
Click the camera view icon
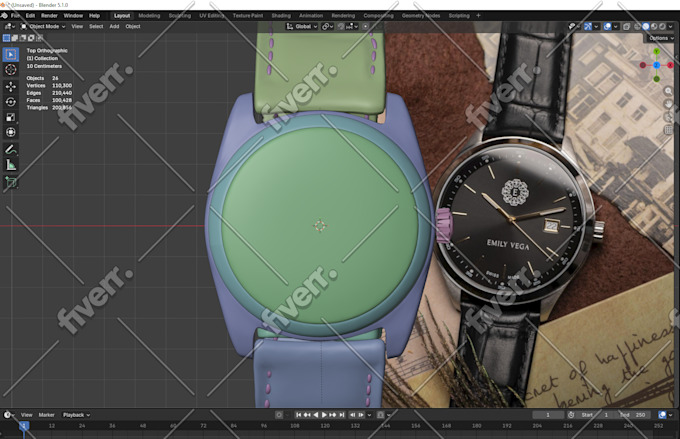(668, 117)
